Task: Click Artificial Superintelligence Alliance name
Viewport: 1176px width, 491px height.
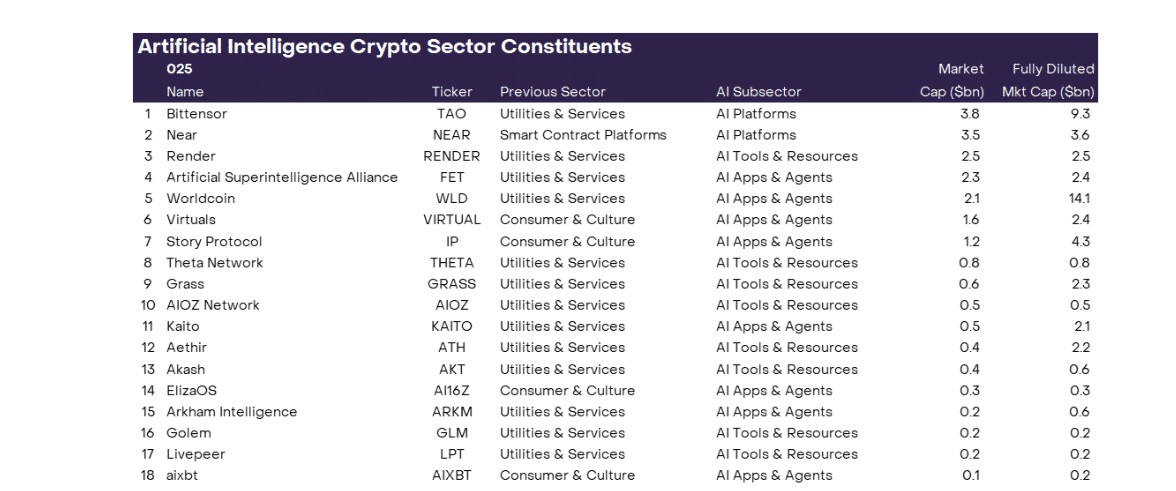Action: click(x=282, y=178)
